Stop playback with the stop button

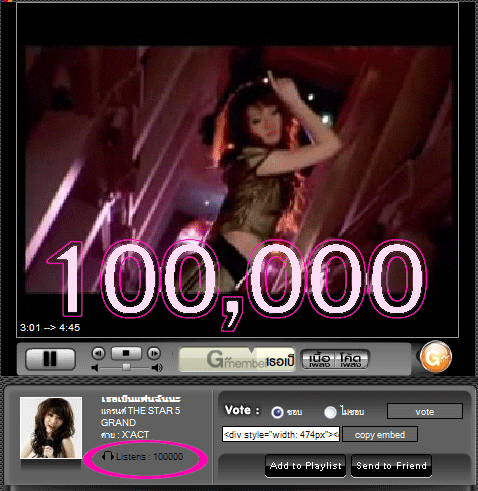pos(126,353)
